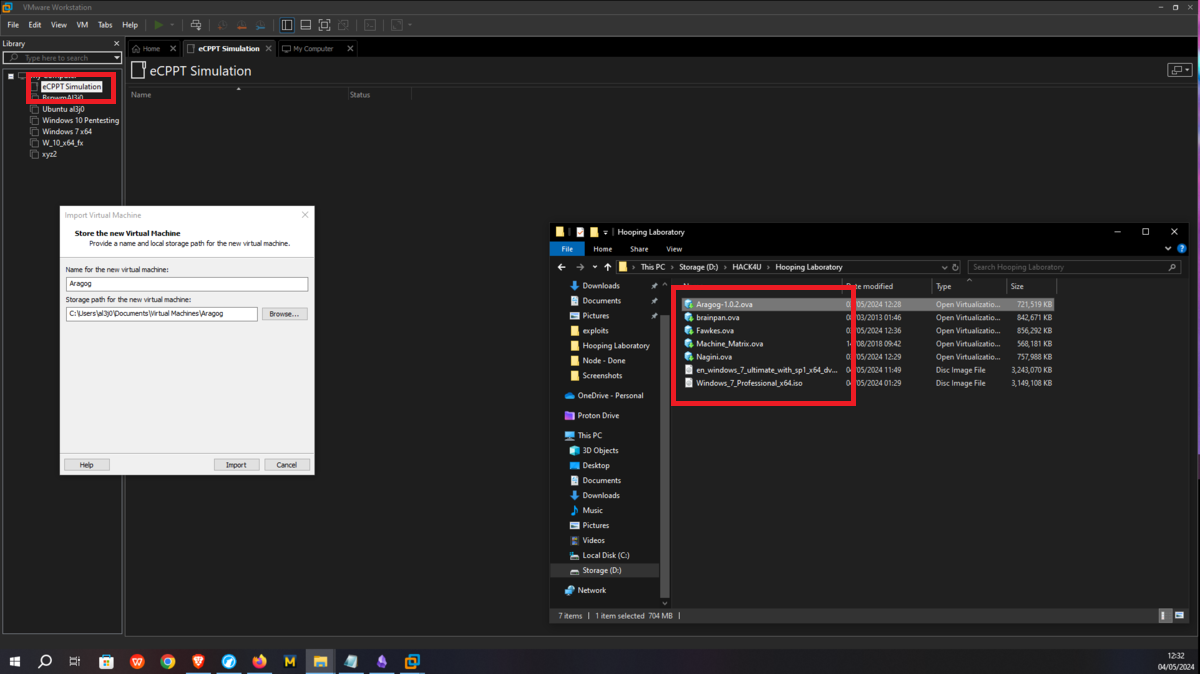This screenshot has width=1200, height=674.
Task: Click the Browse... button
Action: [284, 314]
